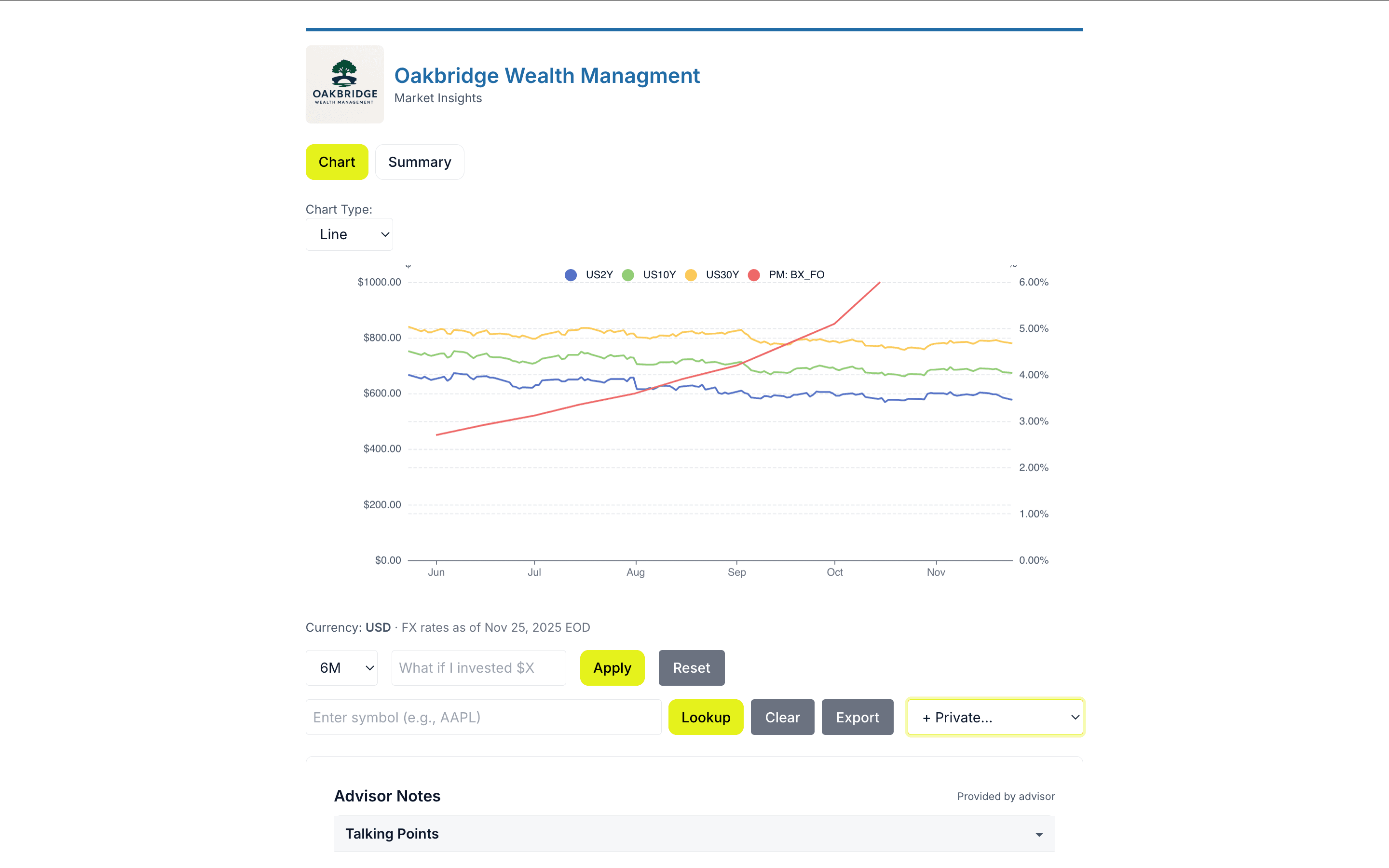Open the Chart Type Line dropdown
1389x868 pixels.
pos(349,234)
